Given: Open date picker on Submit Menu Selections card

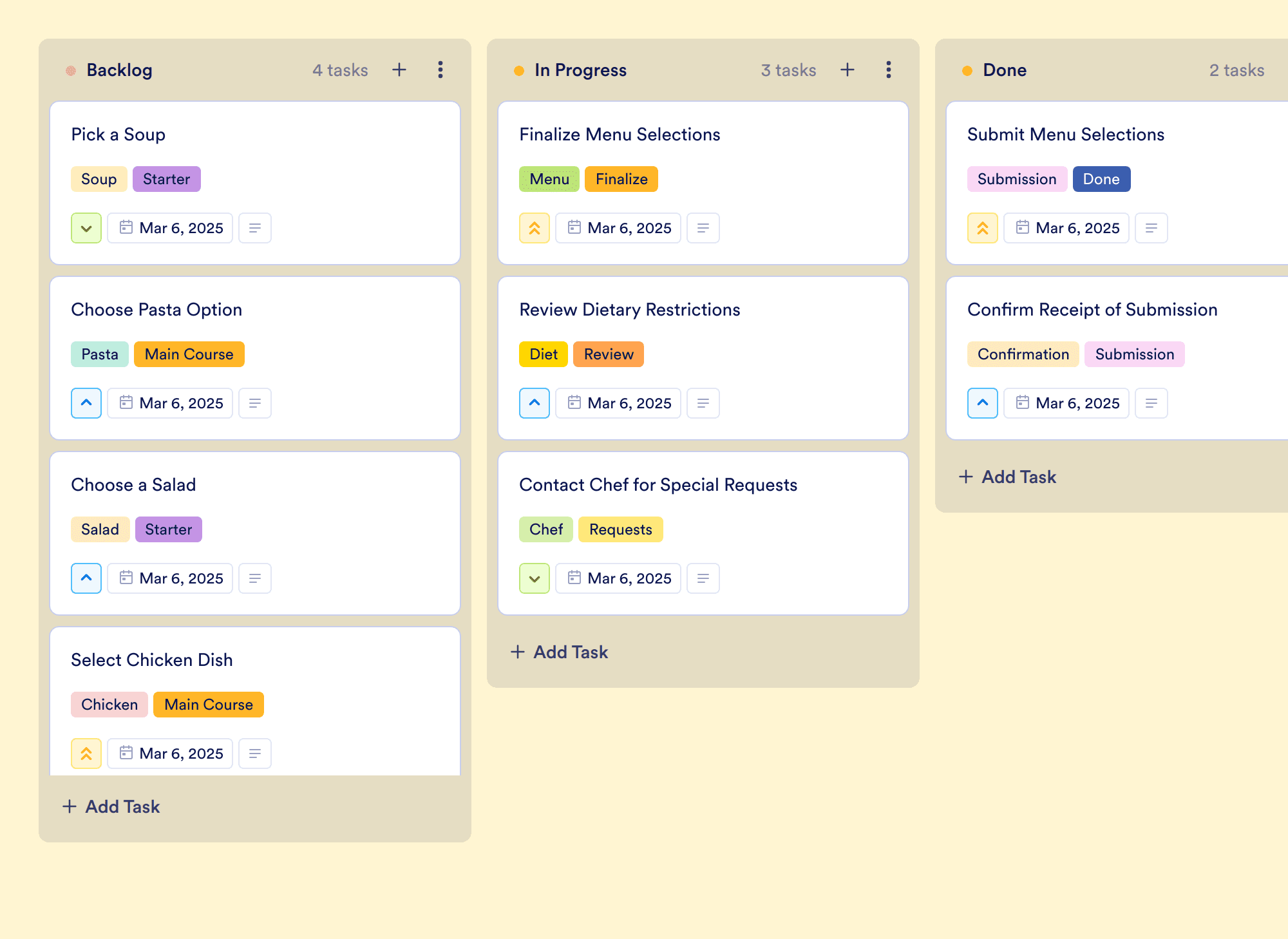Looking at the screenshot, I should tap(1066, 228).
